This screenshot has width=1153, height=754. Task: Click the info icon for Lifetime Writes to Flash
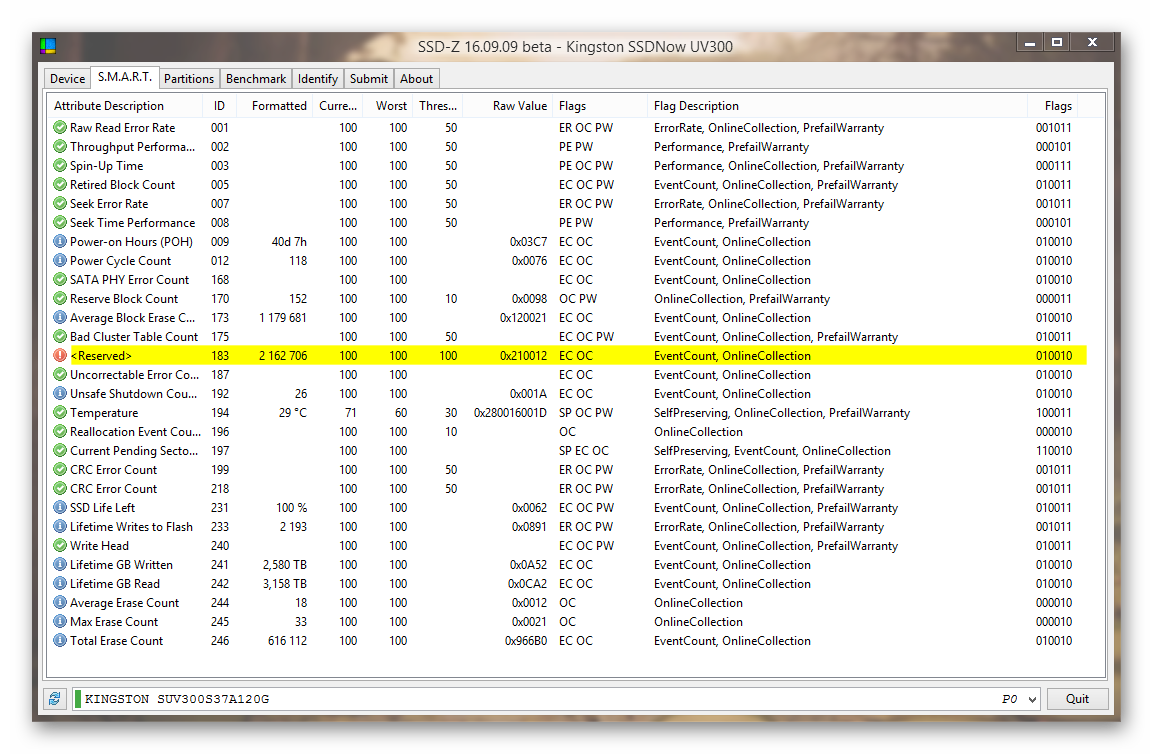[60, 527]
